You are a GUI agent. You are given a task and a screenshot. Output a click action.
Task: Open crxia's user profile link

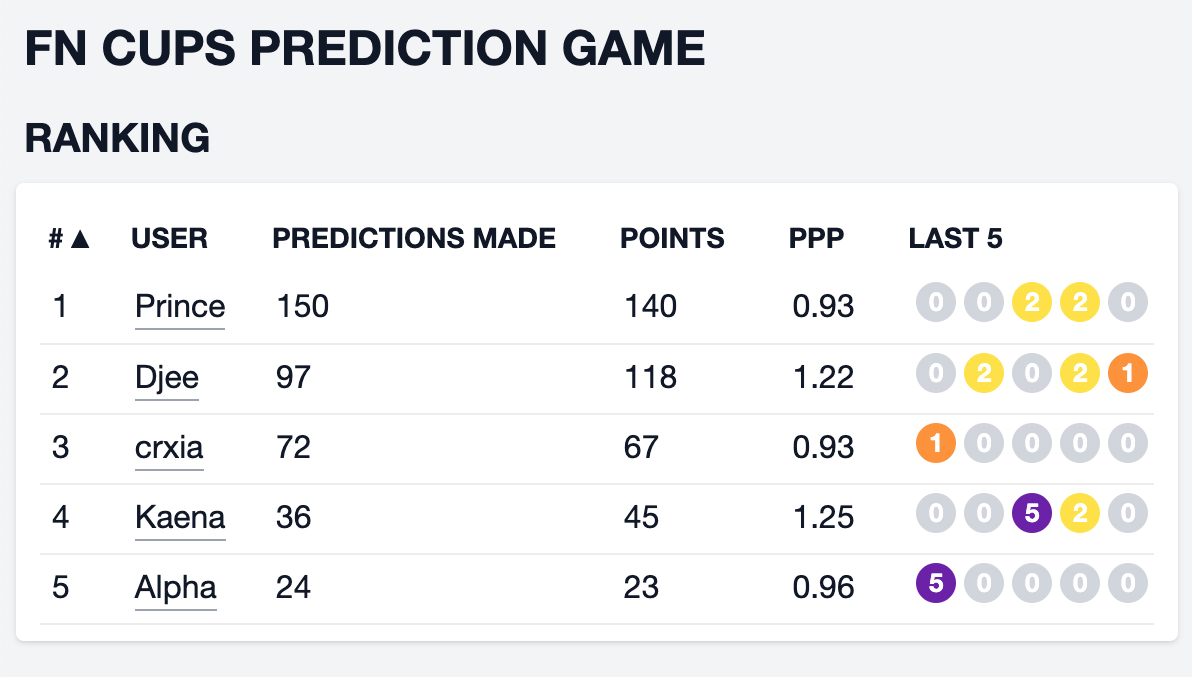click(169, 446)
